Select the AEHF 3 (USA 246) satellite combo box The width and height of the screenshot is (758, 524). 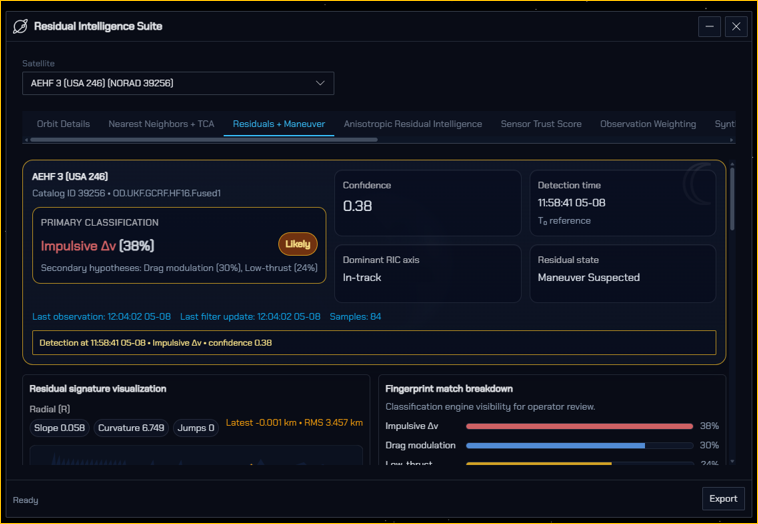pyautogui.click(x=178, y=83)
